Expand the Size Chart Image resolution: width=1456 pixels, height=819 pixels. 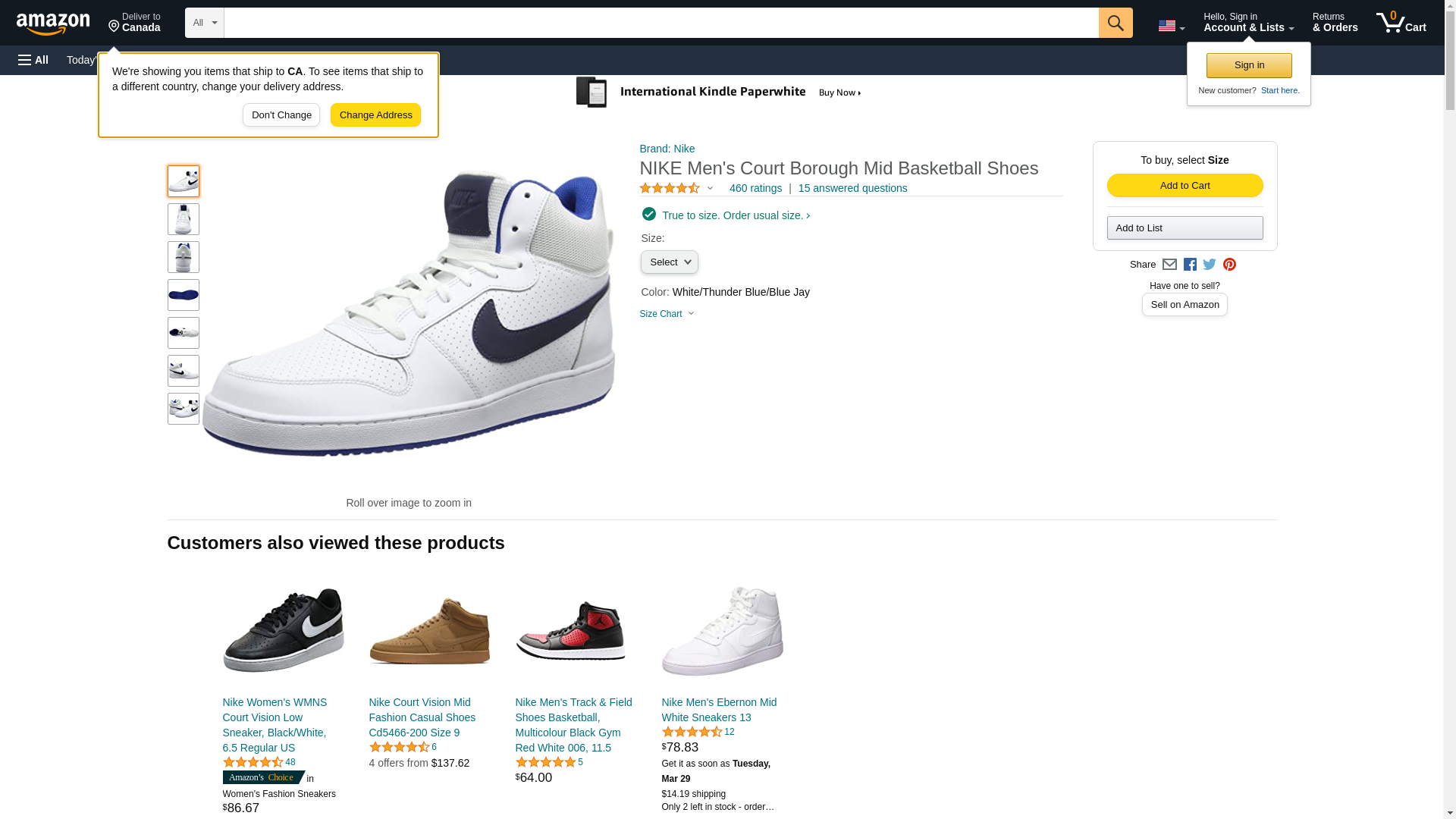click(667, 314)
